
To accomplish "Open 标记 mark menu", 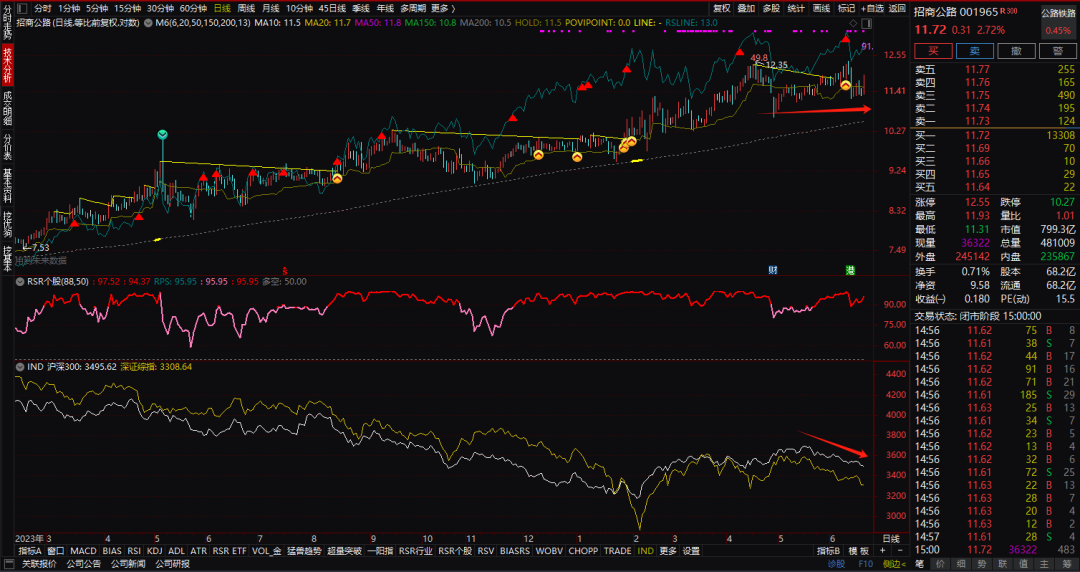I will point(846,8).
